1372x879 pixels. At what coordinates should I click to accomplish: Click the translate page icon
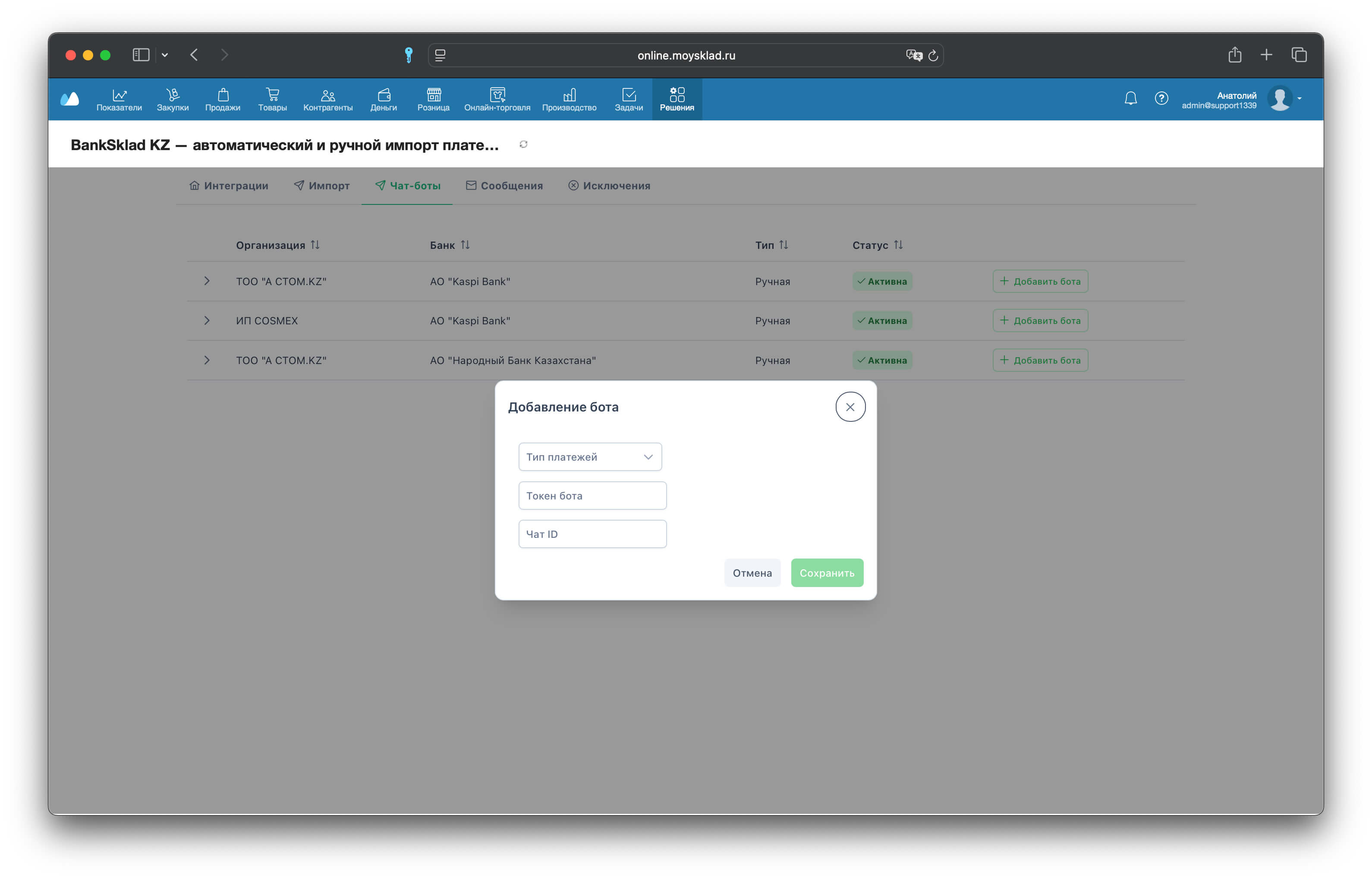913,55
